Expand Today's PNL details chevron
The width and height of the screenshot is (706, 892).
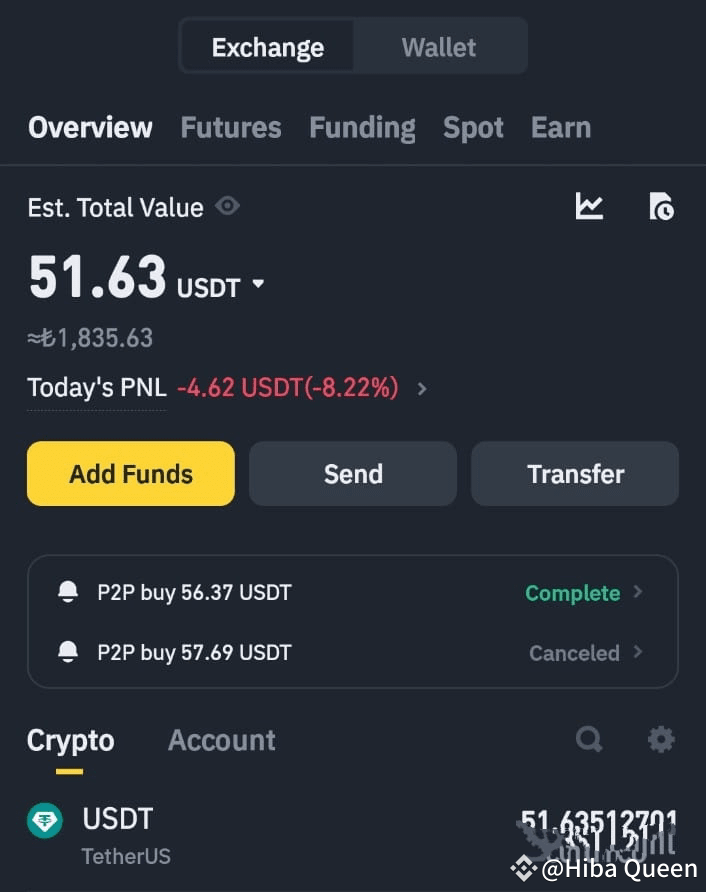click(x=422, y=388)
